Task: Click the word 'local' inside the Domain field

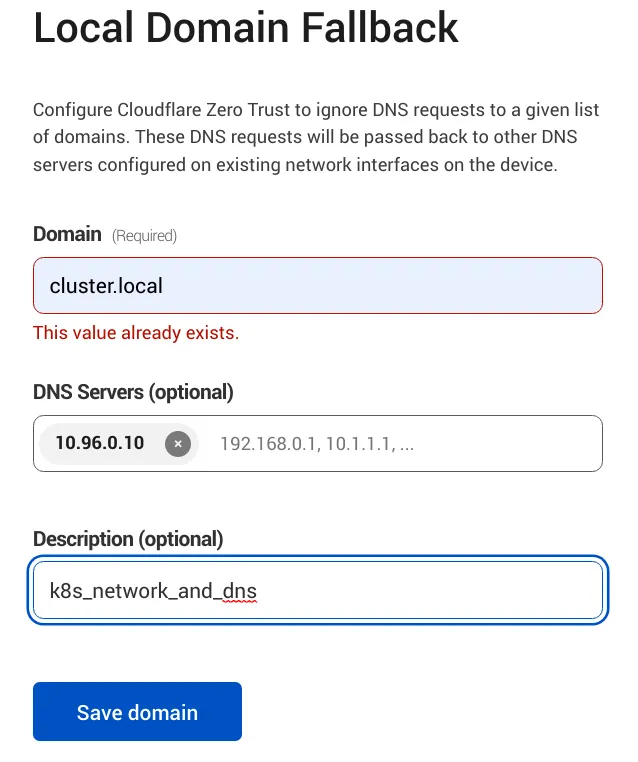Action: point(140,286)
